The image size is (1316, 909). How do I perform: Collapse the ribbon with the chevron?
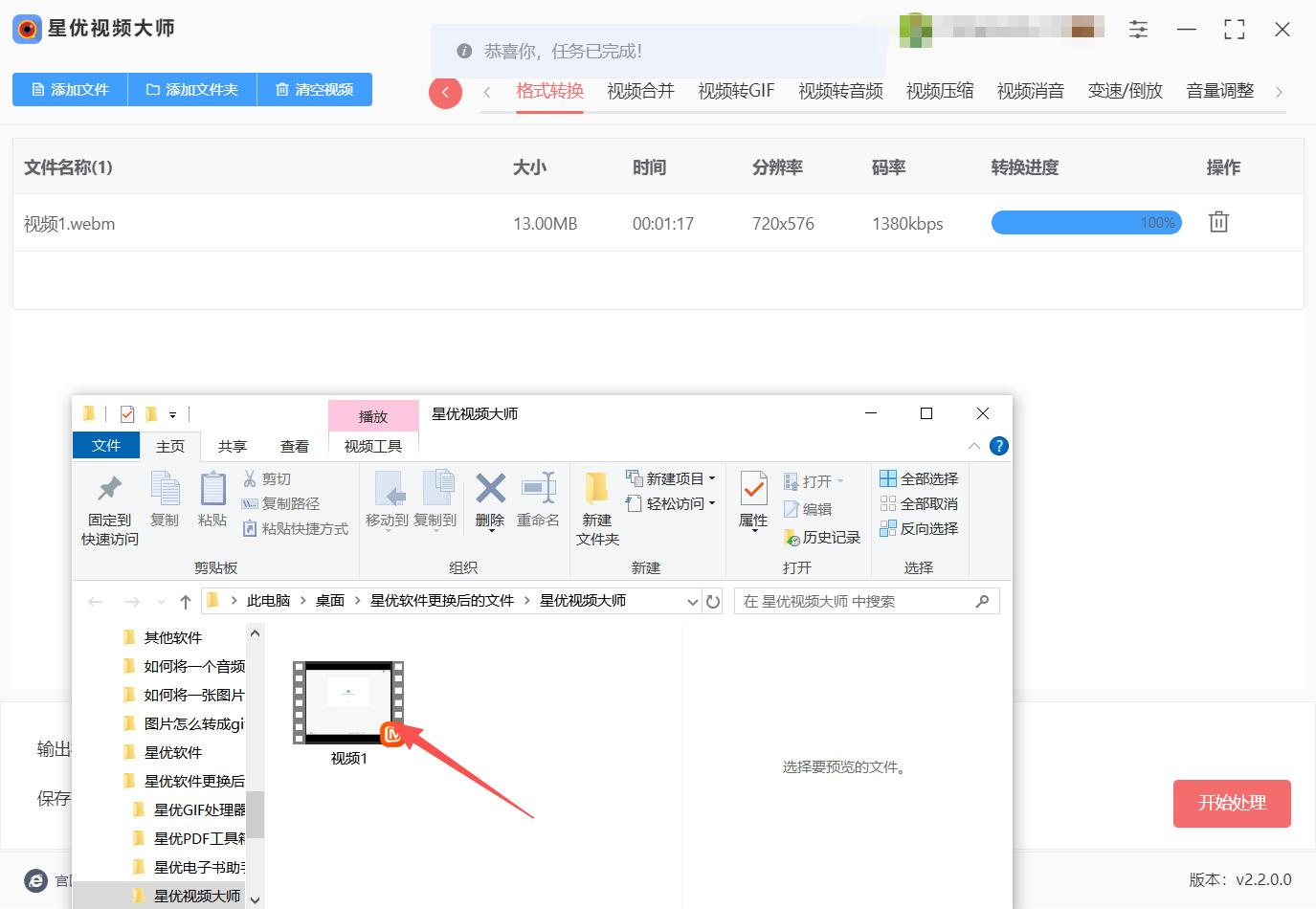click(x=973, y=446)
